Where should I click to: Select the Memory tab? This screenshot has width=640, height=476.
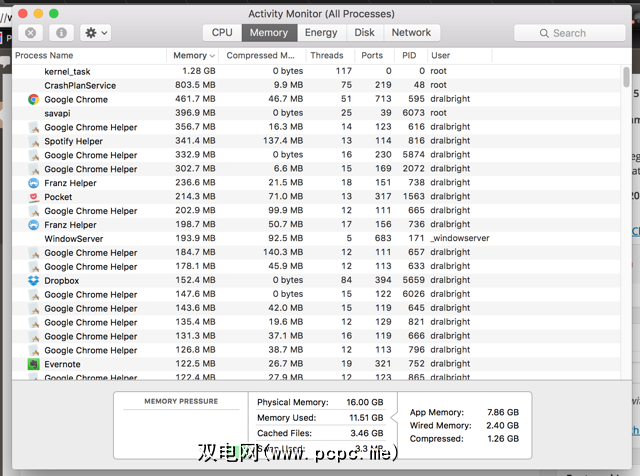pyautogui.click(x=269, y=33)
